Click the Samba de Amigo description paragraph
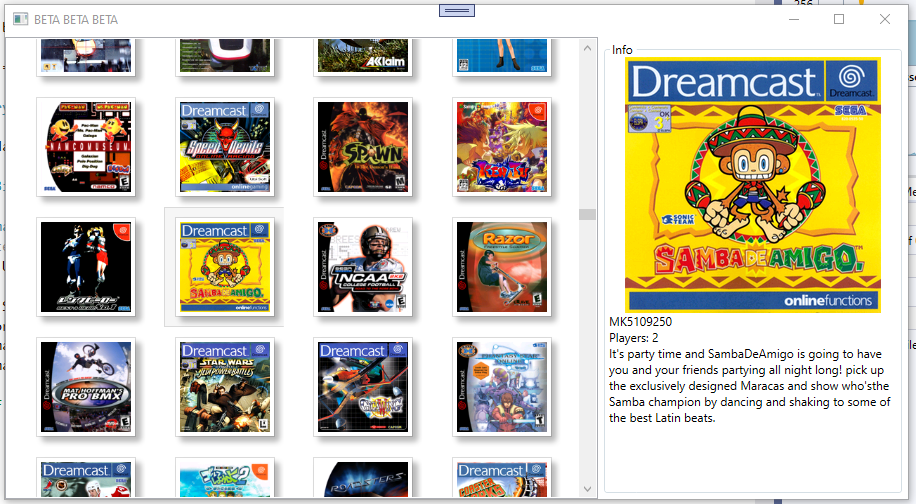Screen dimensions: 916x504 click(x=750, y=386)
